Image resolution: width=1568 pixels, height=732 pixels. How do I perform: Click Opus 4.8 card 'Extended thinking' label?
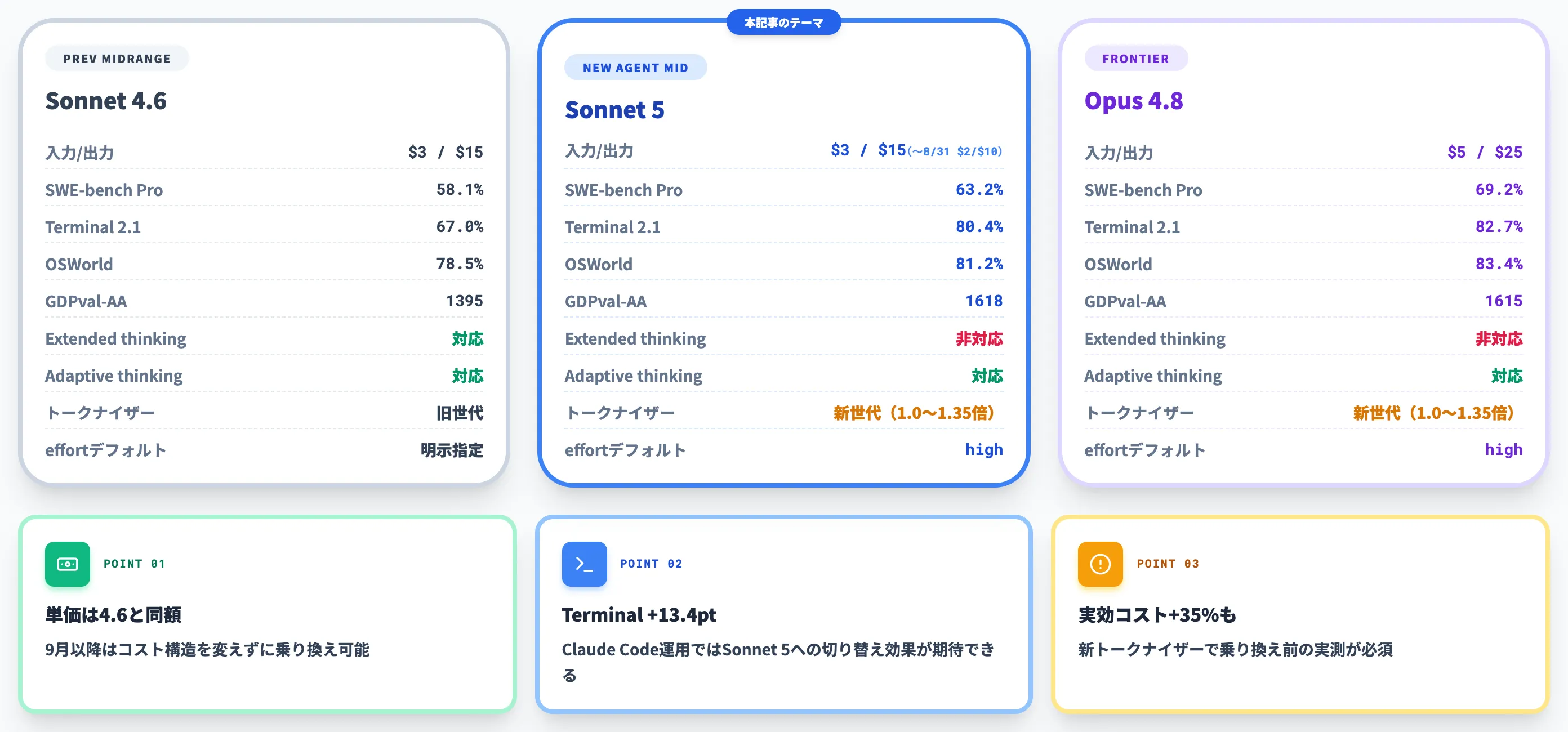pos(1155,338)
